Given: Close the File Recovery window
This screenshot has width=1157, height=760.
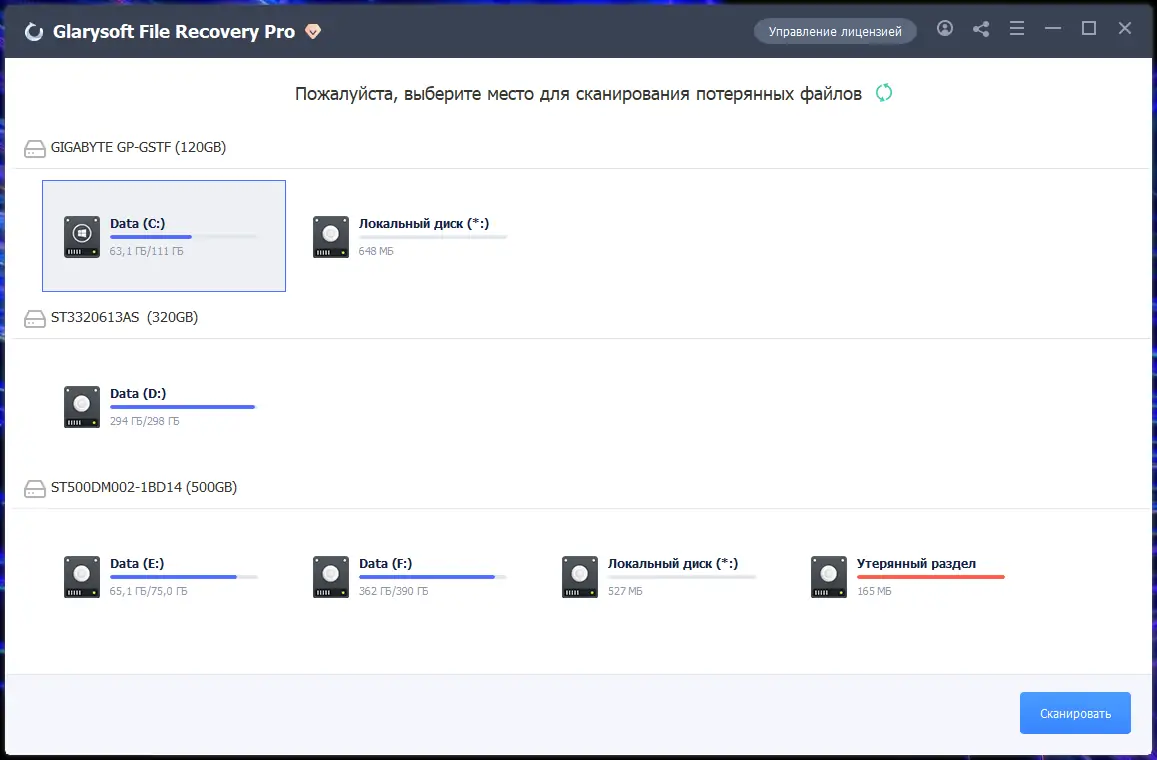Looking at the screenshot, I should [1125, 28].
